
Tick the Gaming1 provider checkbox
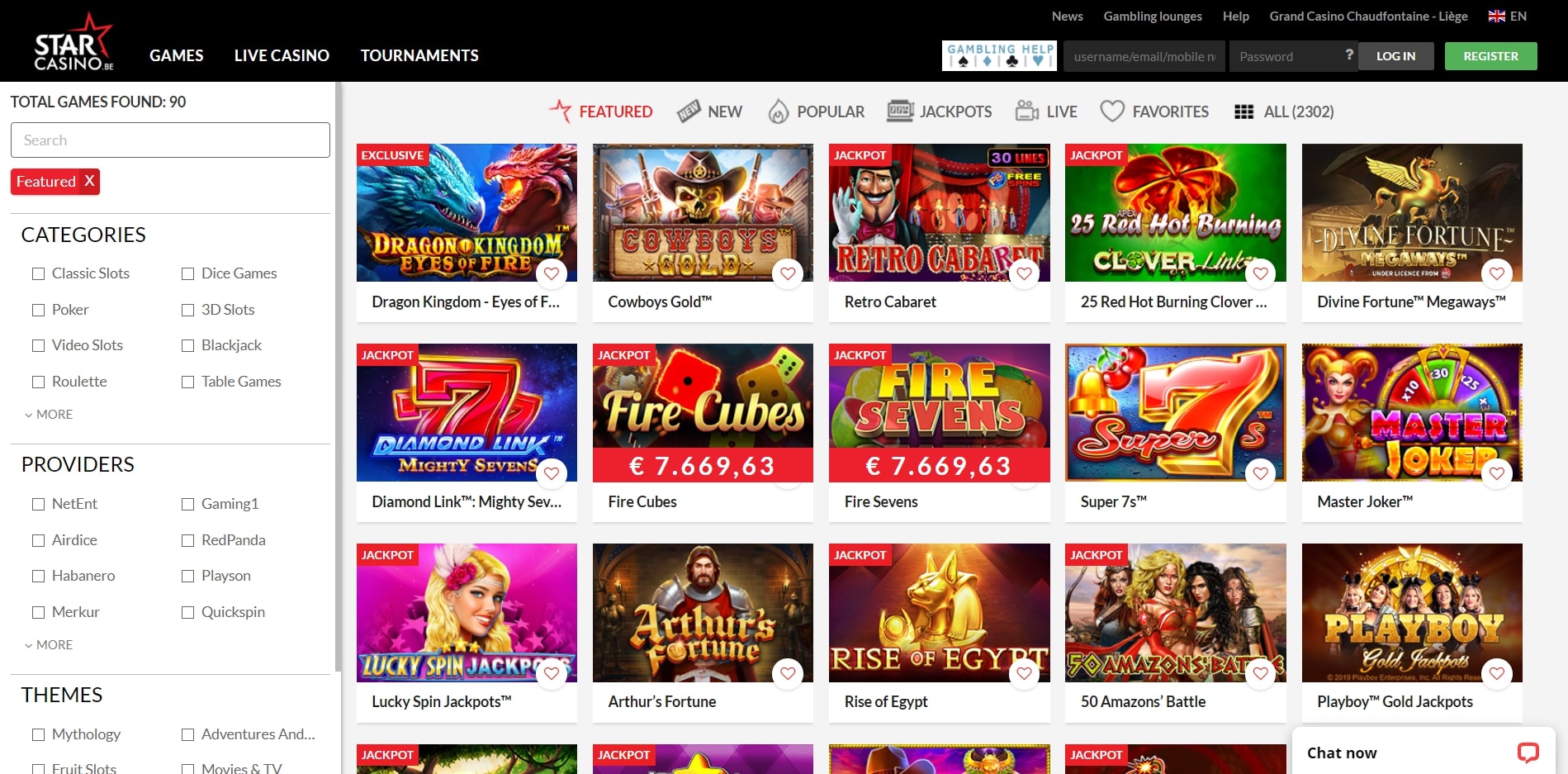pos(187,504)
